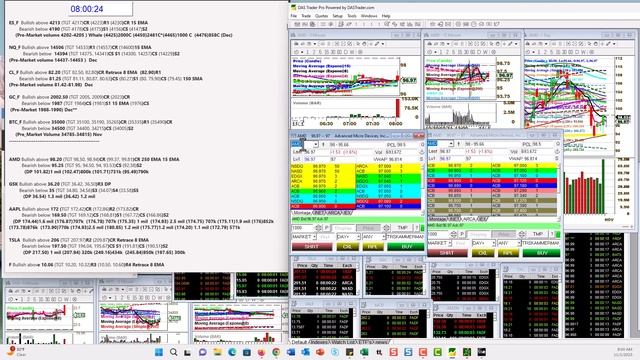This screenshot has width=640, height=360.
Task: Open symbol dropdown in right montage window
Action: pyautogui.click(x=451, y=144)
